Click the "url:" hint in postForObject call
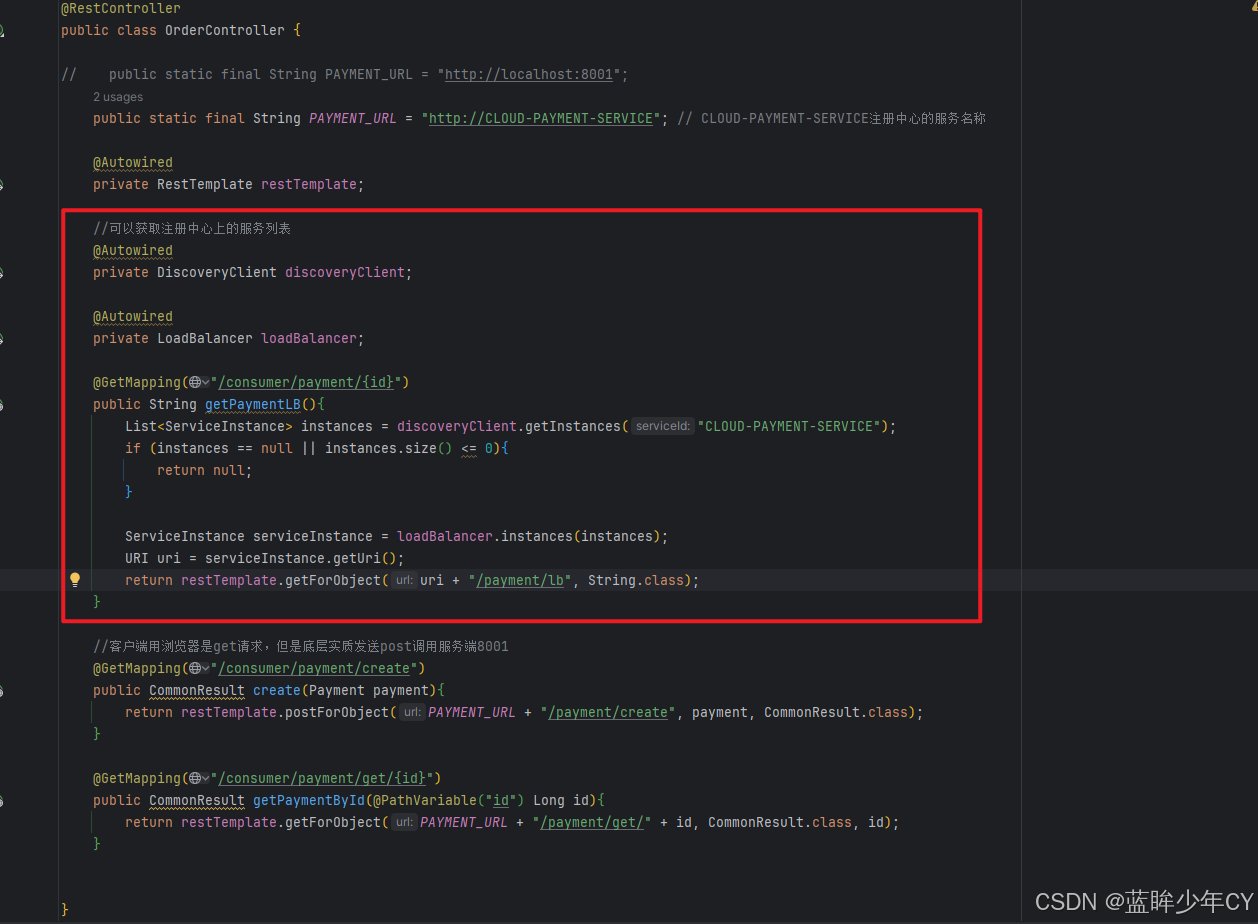This screenshot has height=924, width=1258. point(411,712)
